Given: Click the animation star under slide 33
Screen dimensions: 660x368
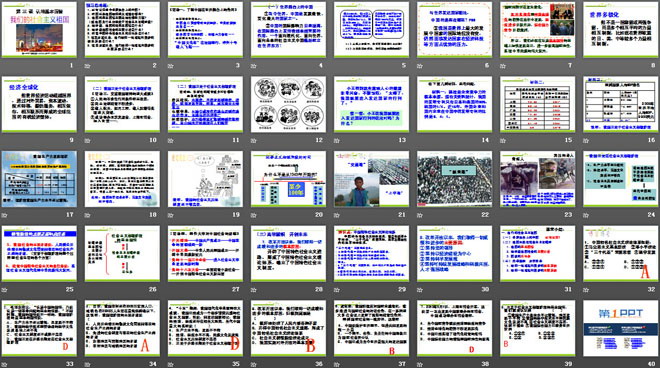Looking at the screenshot, I should tap(4, 364).
